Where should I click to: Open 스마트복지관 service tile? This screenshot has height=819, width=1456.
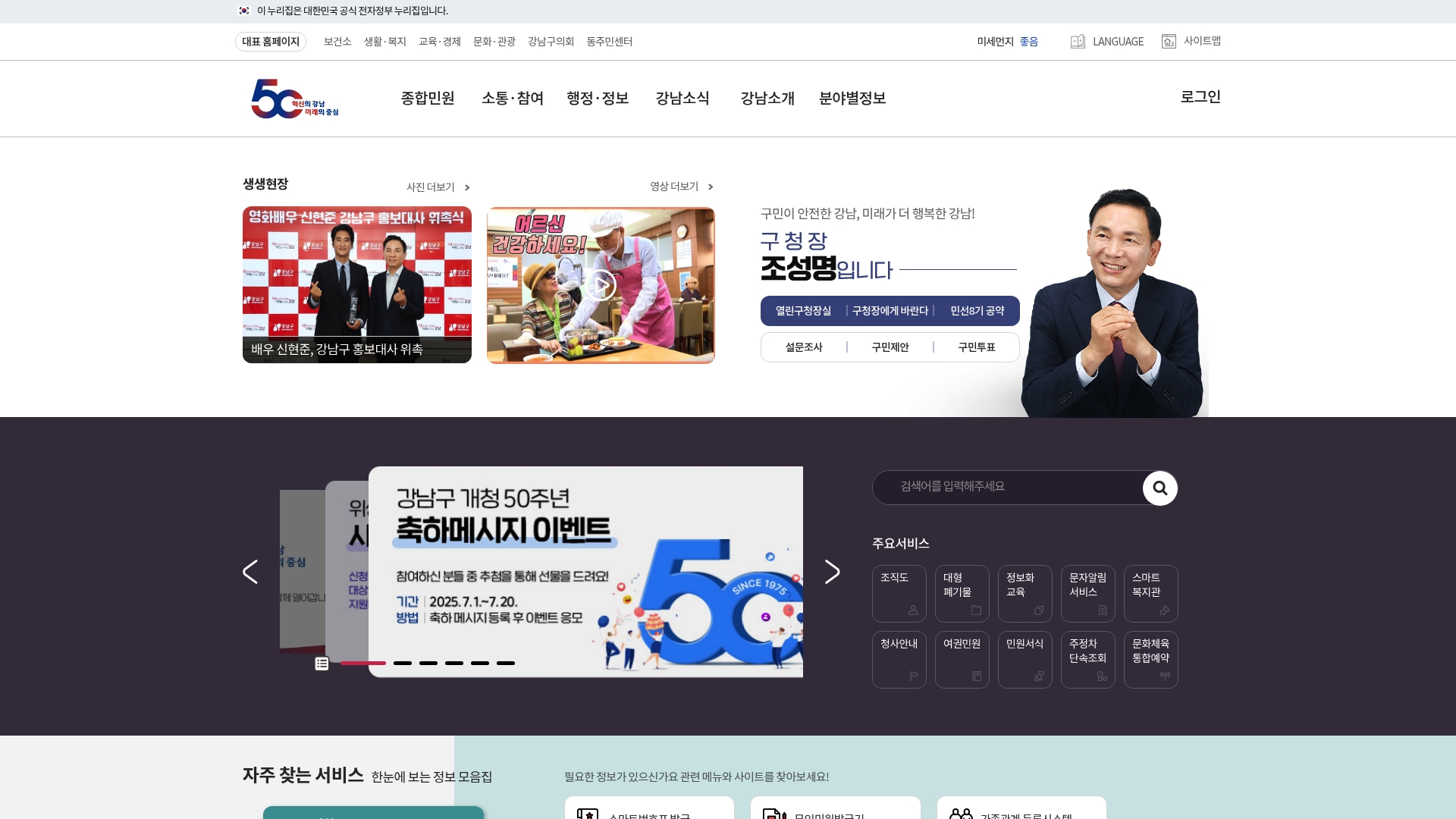pos(1151,594)
